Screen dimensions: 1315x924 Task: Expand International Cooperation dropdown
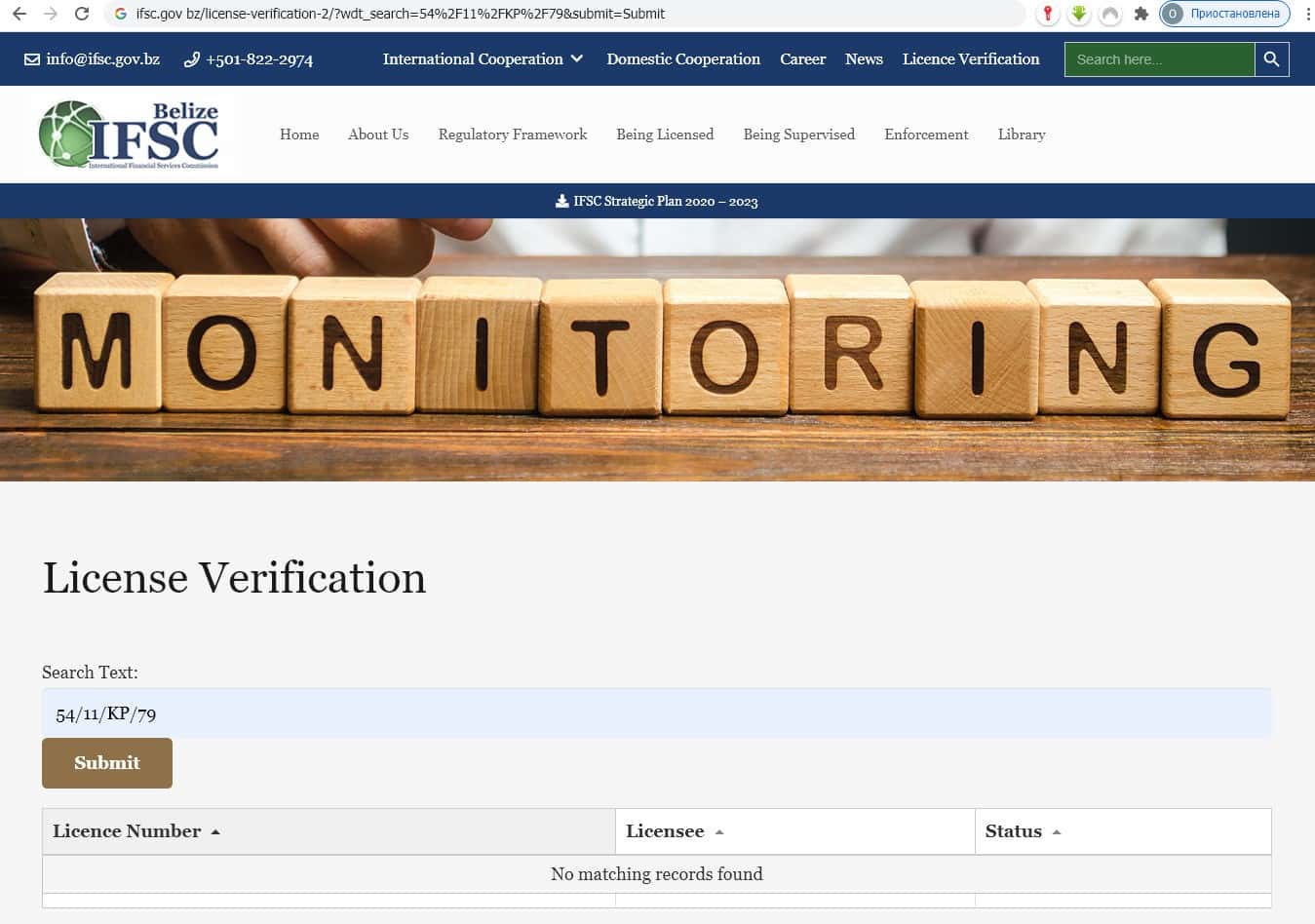tap(483, 59)
